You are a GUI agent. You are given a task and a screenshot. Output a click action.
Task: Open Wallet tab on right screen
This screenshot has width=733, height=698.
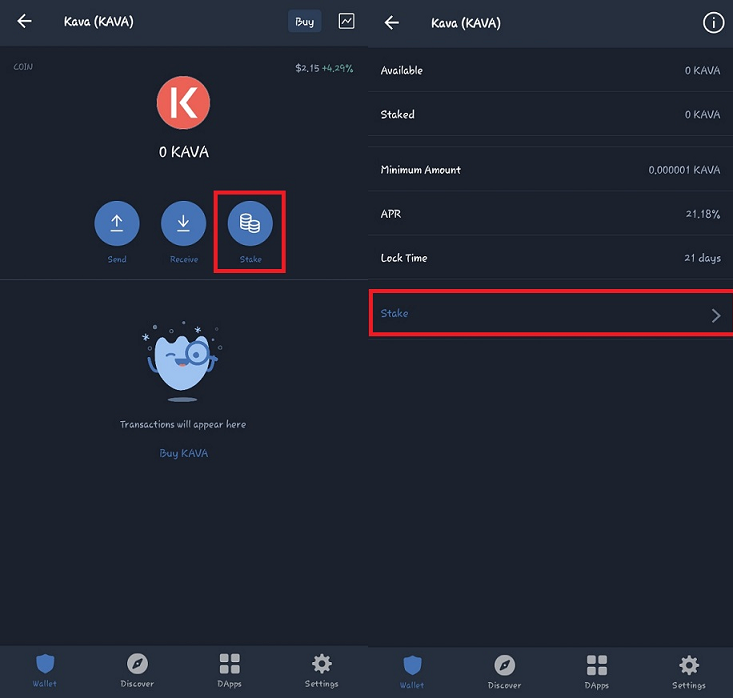point(412,672)
